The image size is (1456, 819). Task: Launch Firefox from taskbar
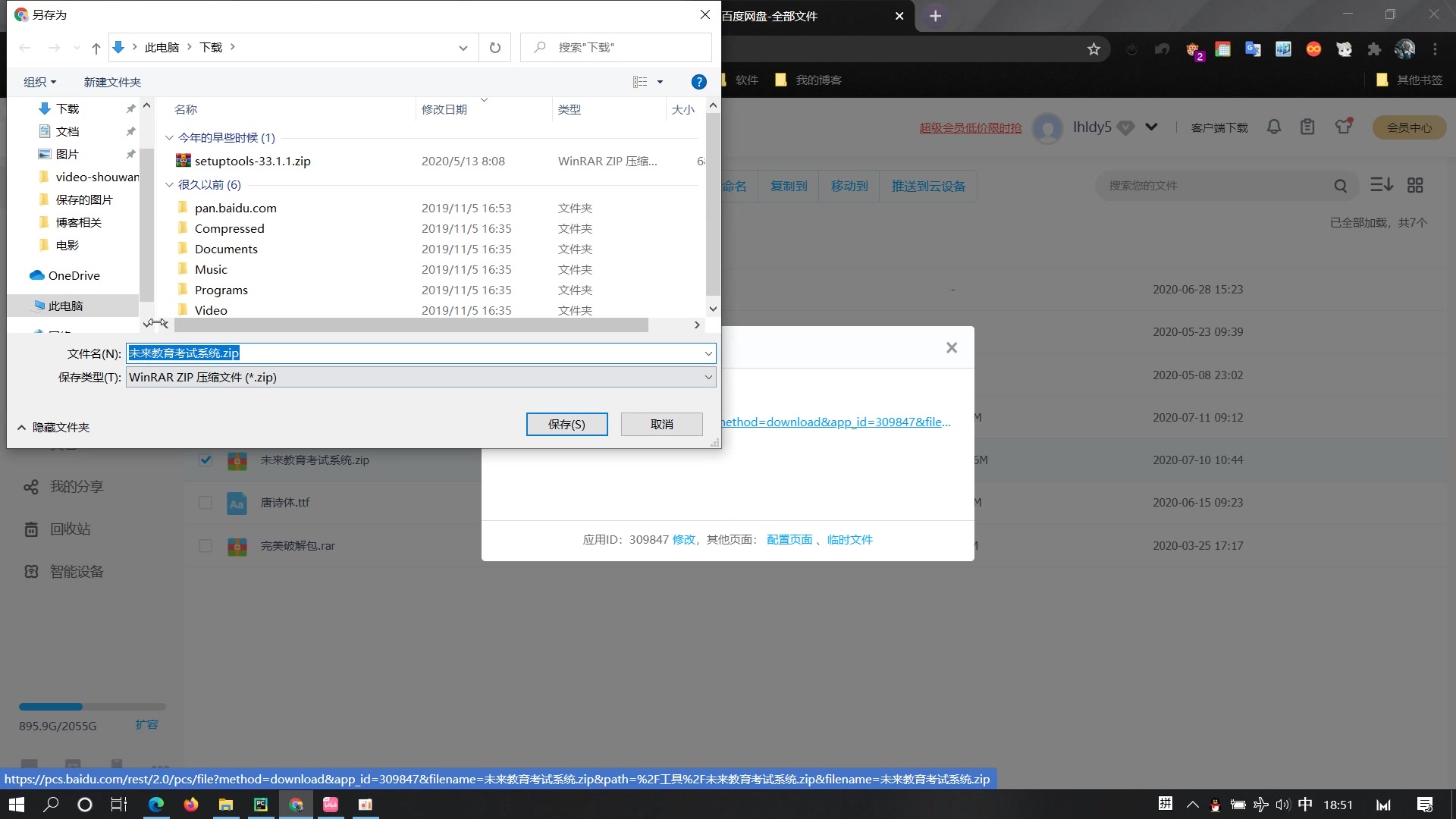click(191, 805)
